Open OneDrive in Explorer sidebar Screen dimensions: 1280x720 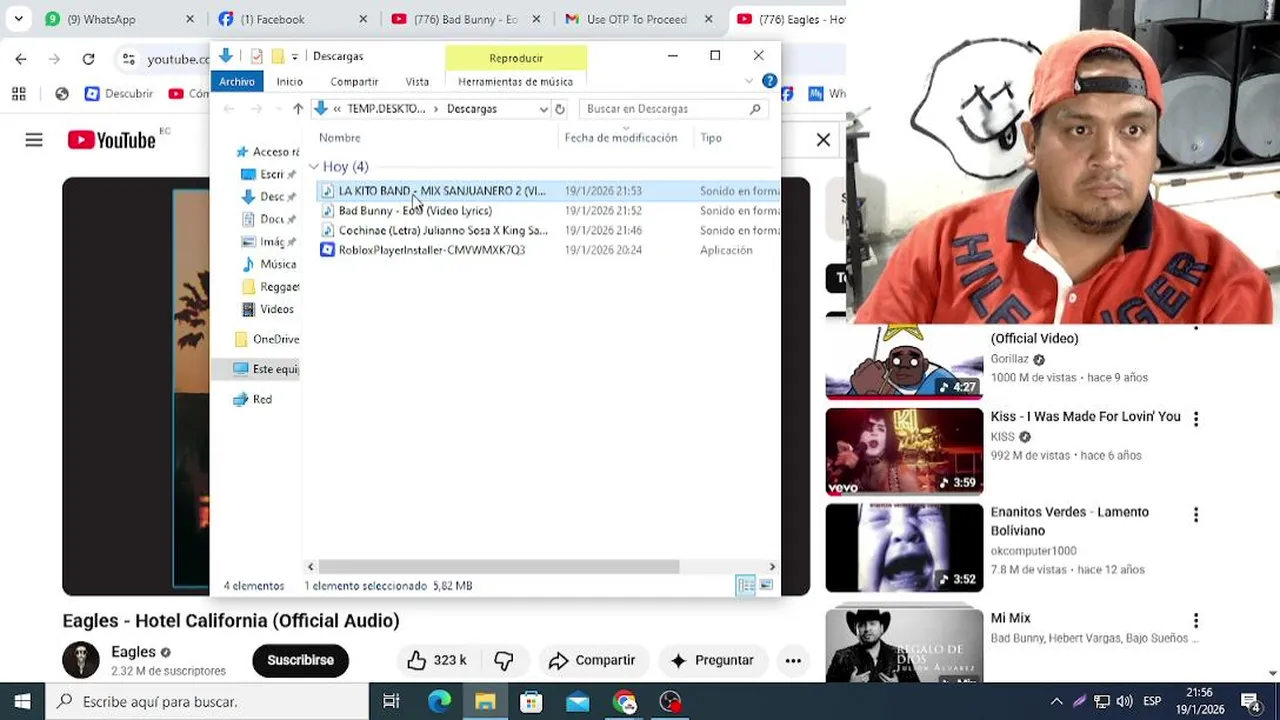pos(267,339)
